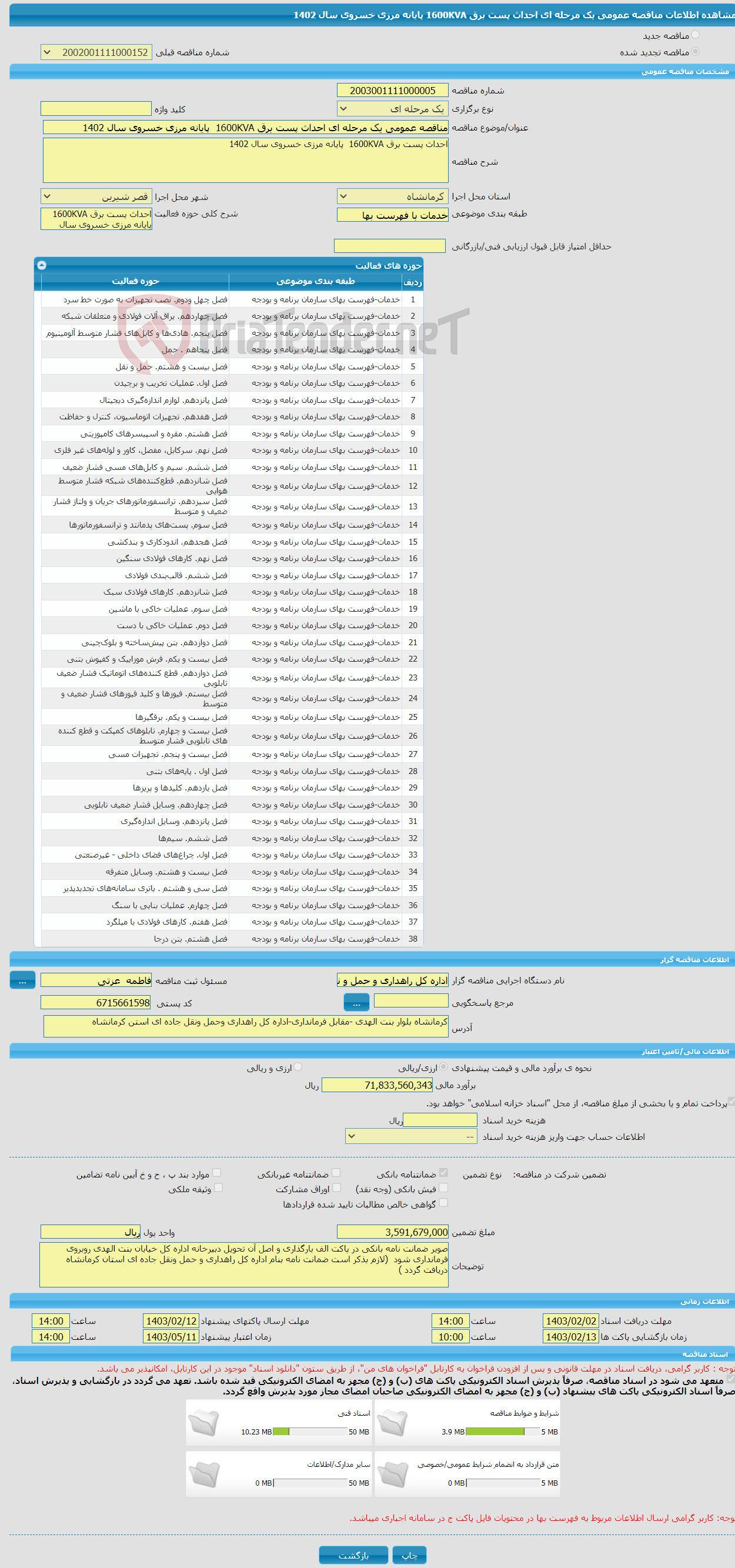Click row 1 'فصل چهل ودوم' activity text
735x1568 pixels.
point(145,299)
